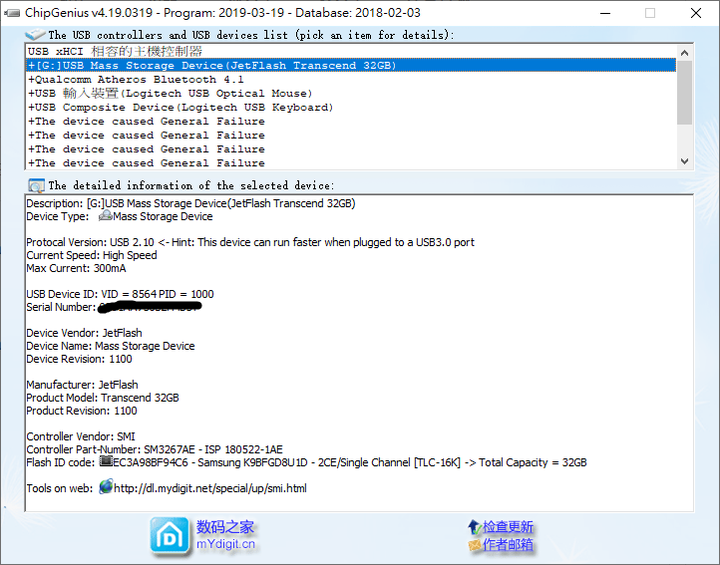Click the globe icon beside Tools on web
This screenshot has width=720, height=565.
pyautogui.click(x=106, y=486)
